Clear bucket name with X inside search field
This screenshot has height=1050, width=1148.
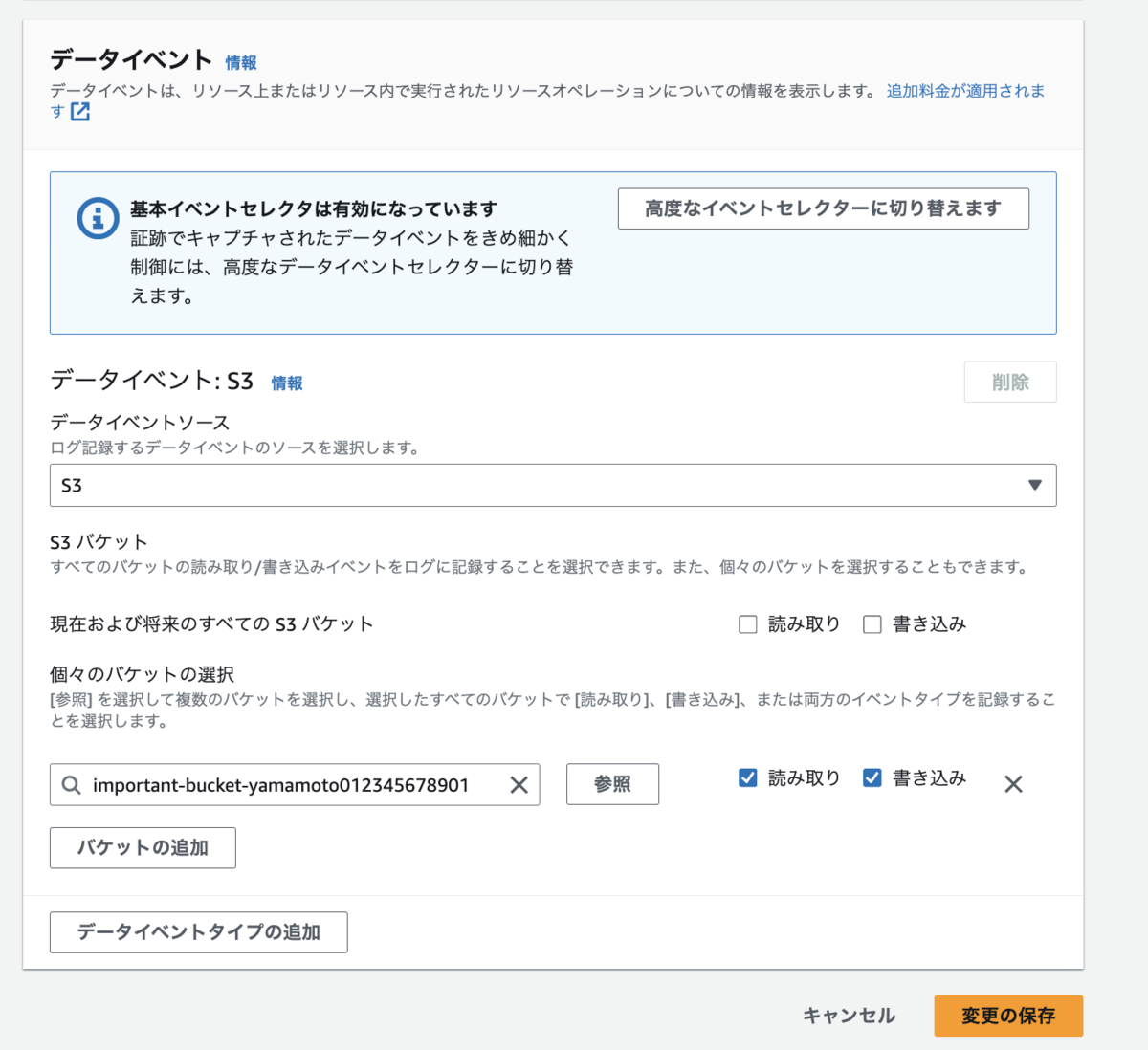[x=519, y=785]
